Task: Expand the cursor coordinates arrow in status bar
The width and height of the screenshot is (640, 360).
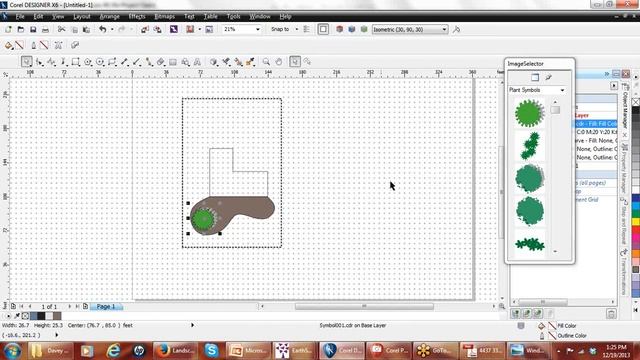Action: (56, 335)
